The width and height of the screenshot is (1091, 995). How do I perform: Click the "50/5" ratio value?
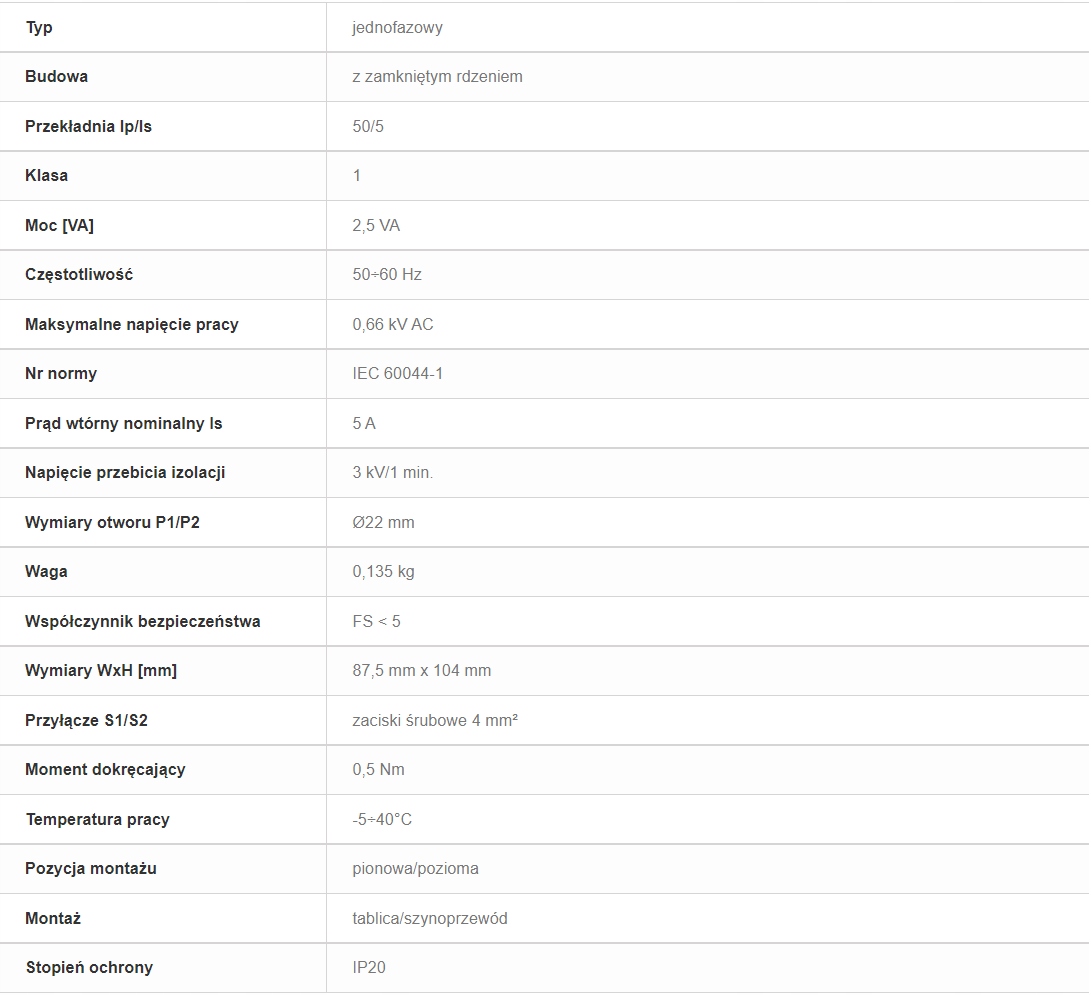tap(368, 126)
